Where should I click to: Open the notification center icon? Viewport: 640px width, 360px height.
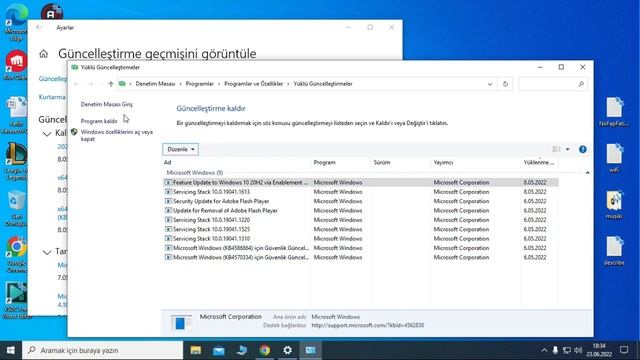coord(624,350)
